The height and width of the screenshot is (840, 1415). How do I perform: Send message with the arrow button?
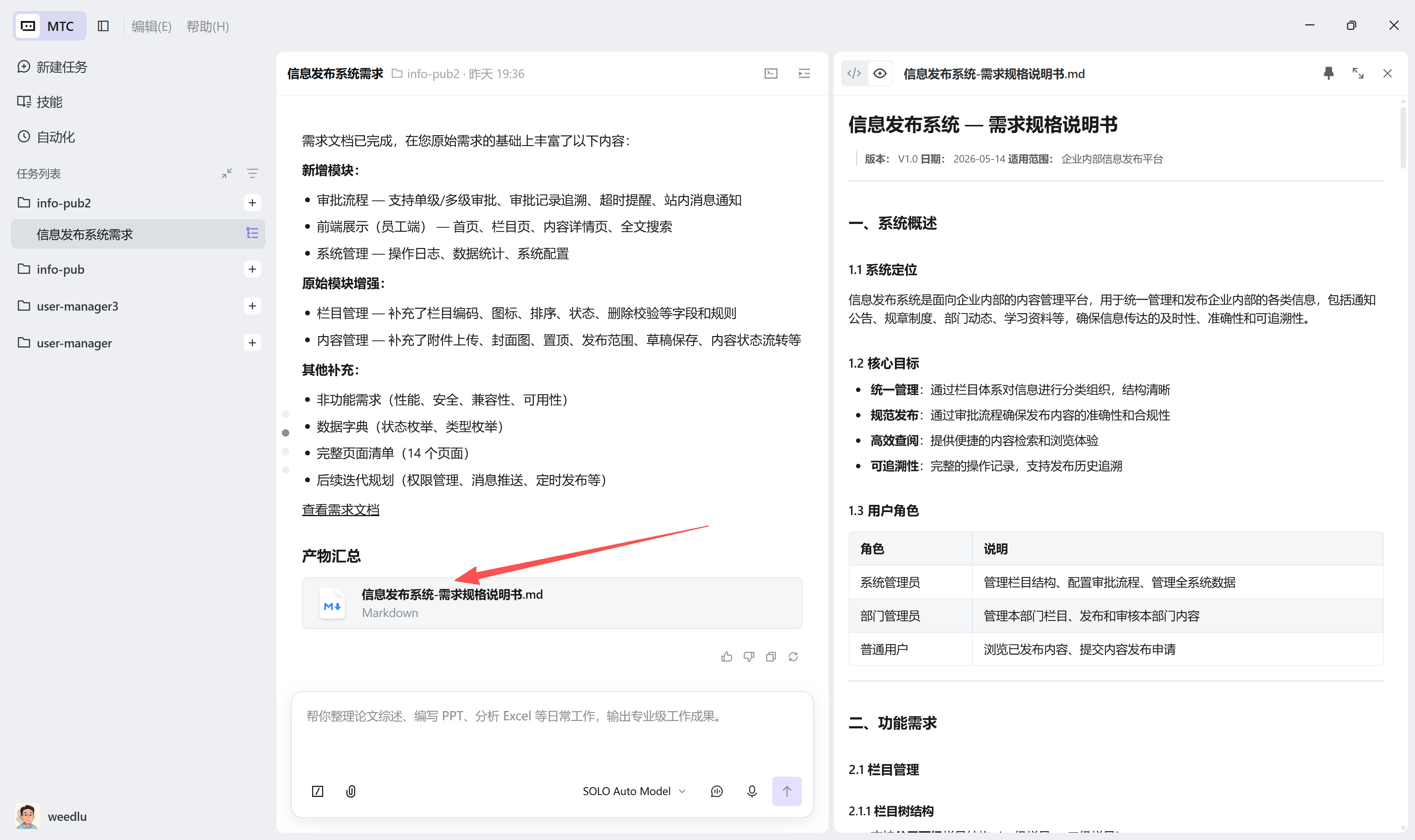click(787, 791)
